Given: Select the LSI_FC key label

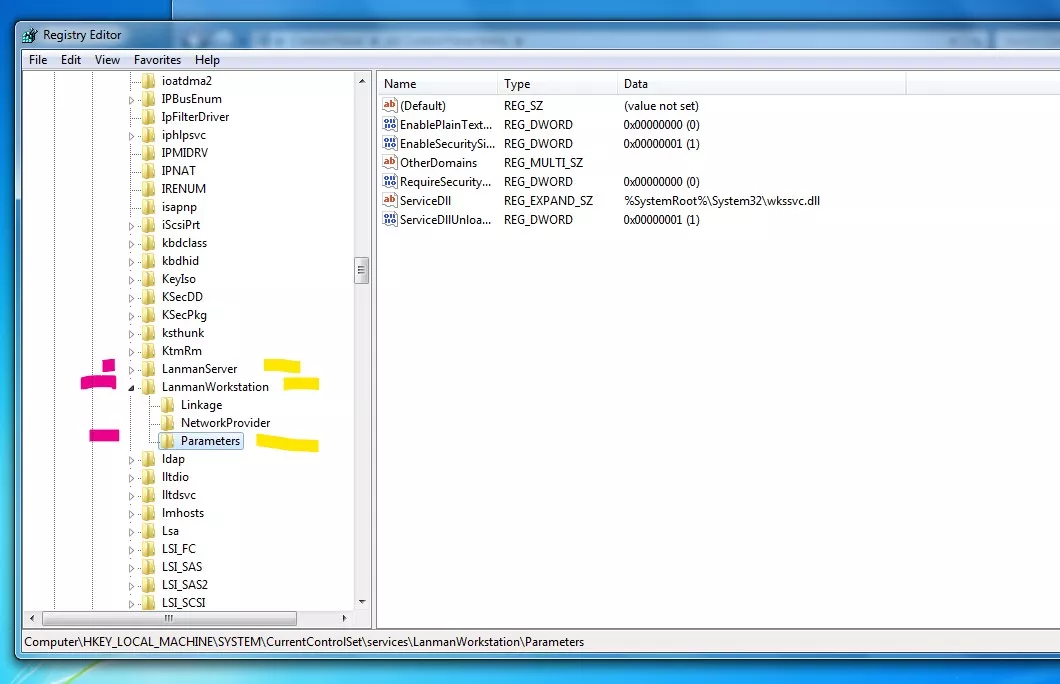Looking at the screenshot, I should [x=178, y=549].
